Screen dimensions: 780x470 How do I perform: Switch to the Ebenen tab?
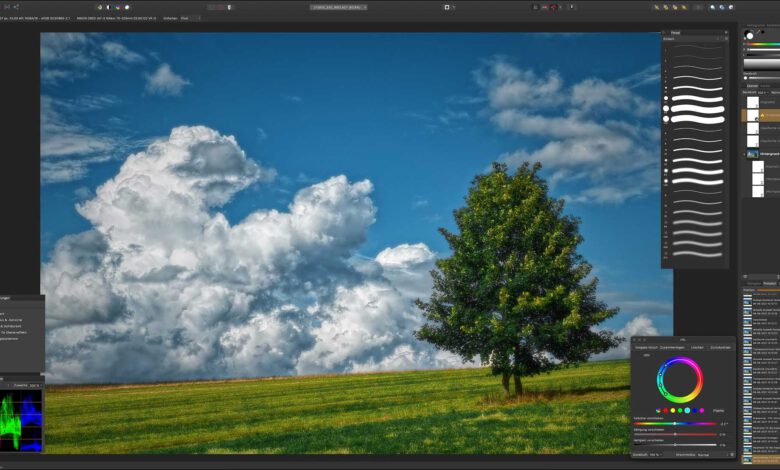tap(752, 86)
